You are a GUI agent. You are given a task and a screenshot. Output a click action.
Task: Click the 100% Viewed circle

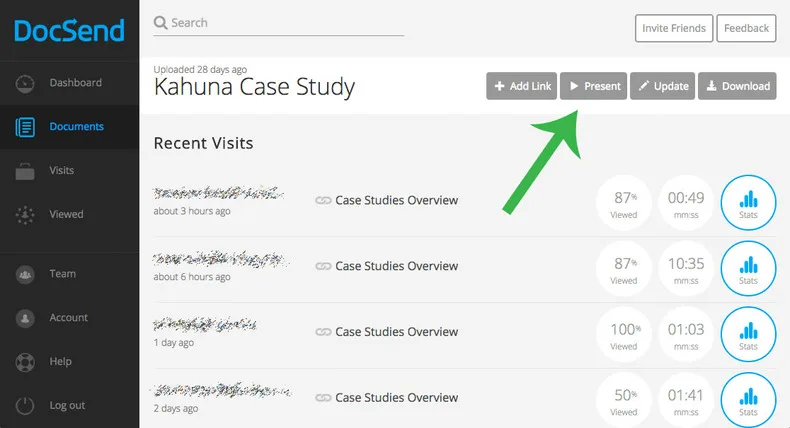click(624, 334)
